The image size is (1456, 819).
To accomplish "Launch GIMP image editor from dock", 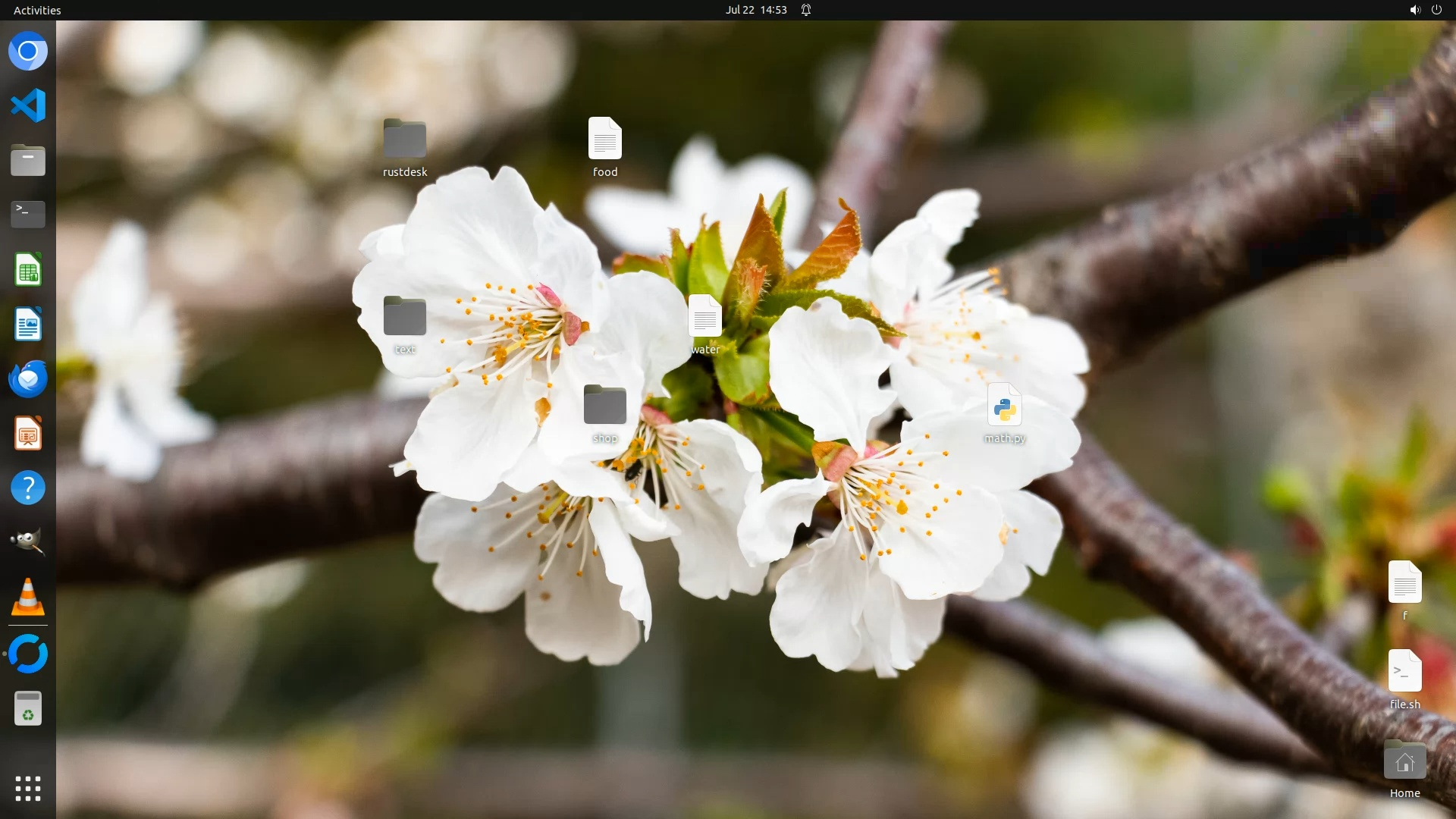I will [x=28, y=542].
